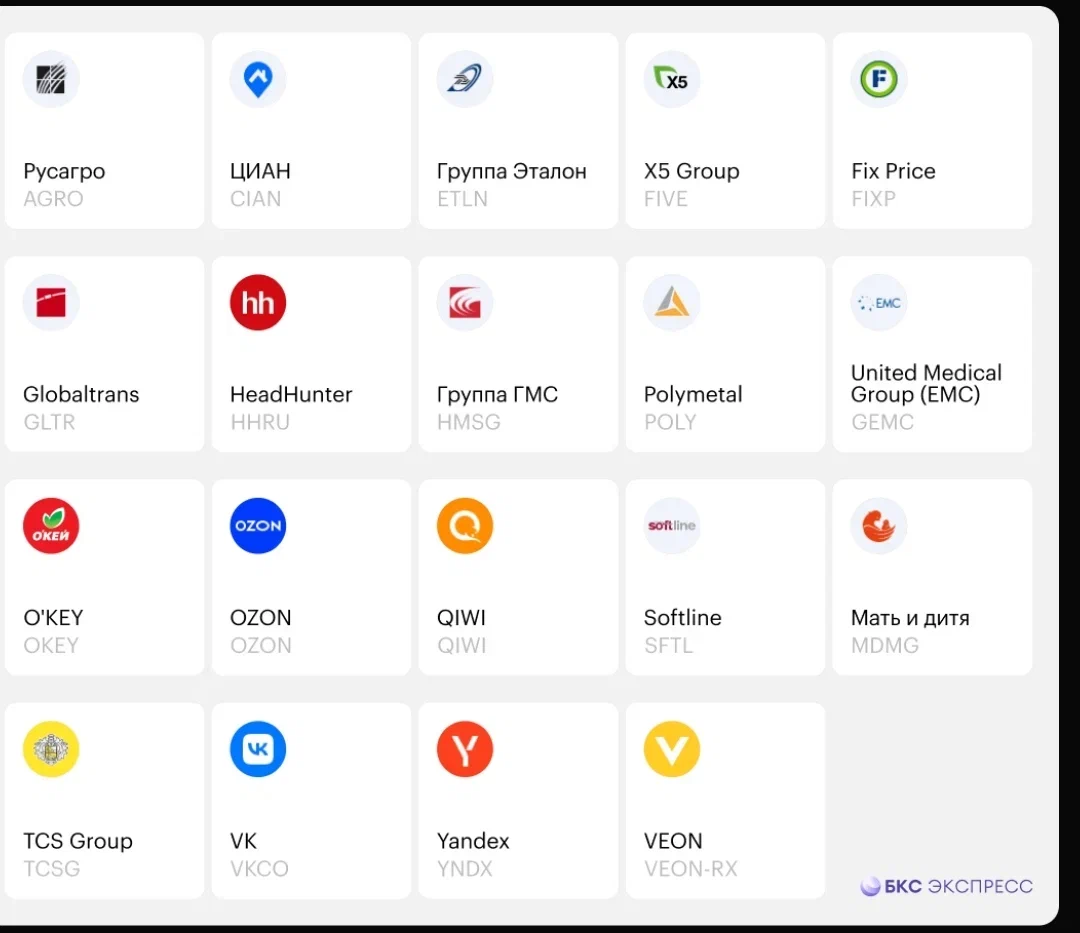Click the VKCO ticker text
The width and height of the screenshot is (1080, 933).
(259, 869)
